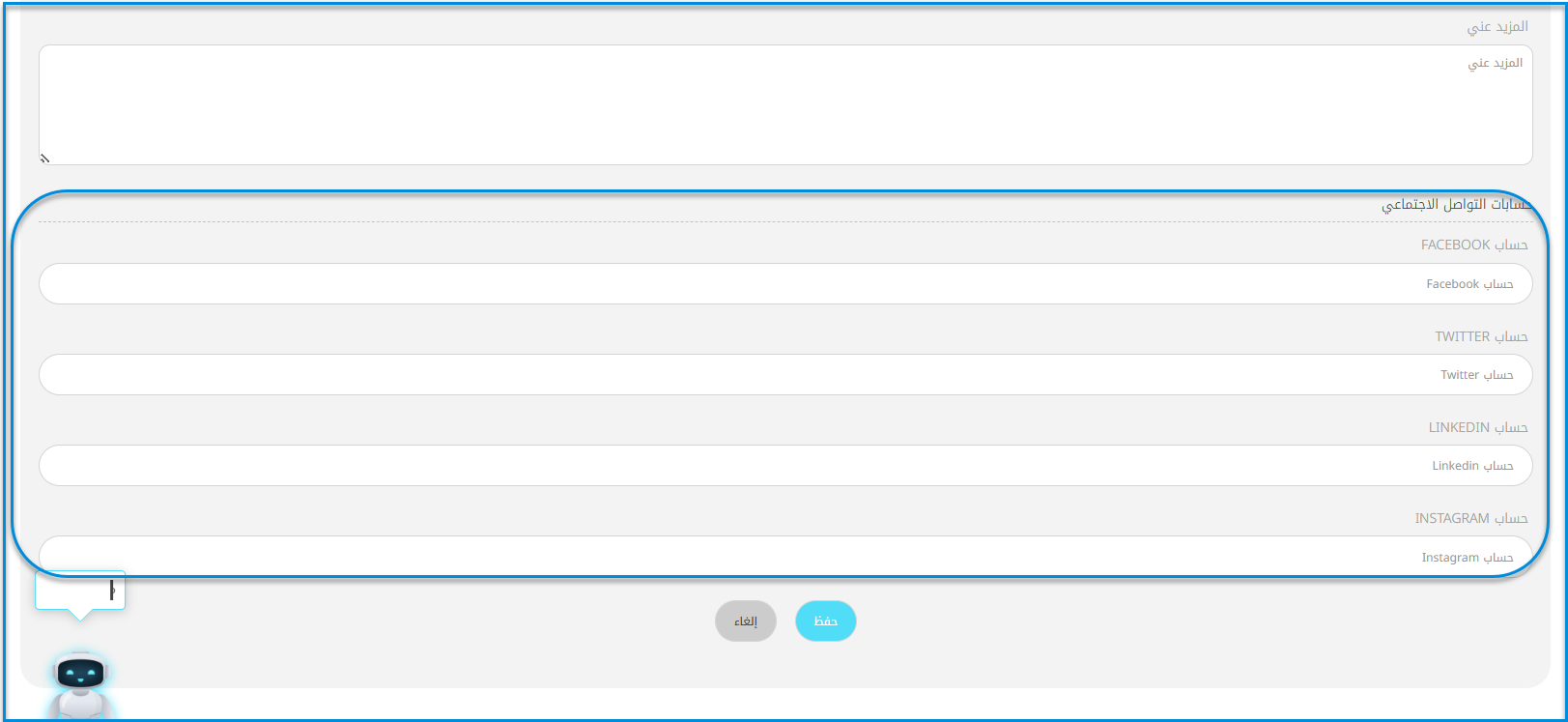
Task: Click the Twitter placeholder text حساب Twitter
Action: click(1477, 375)
